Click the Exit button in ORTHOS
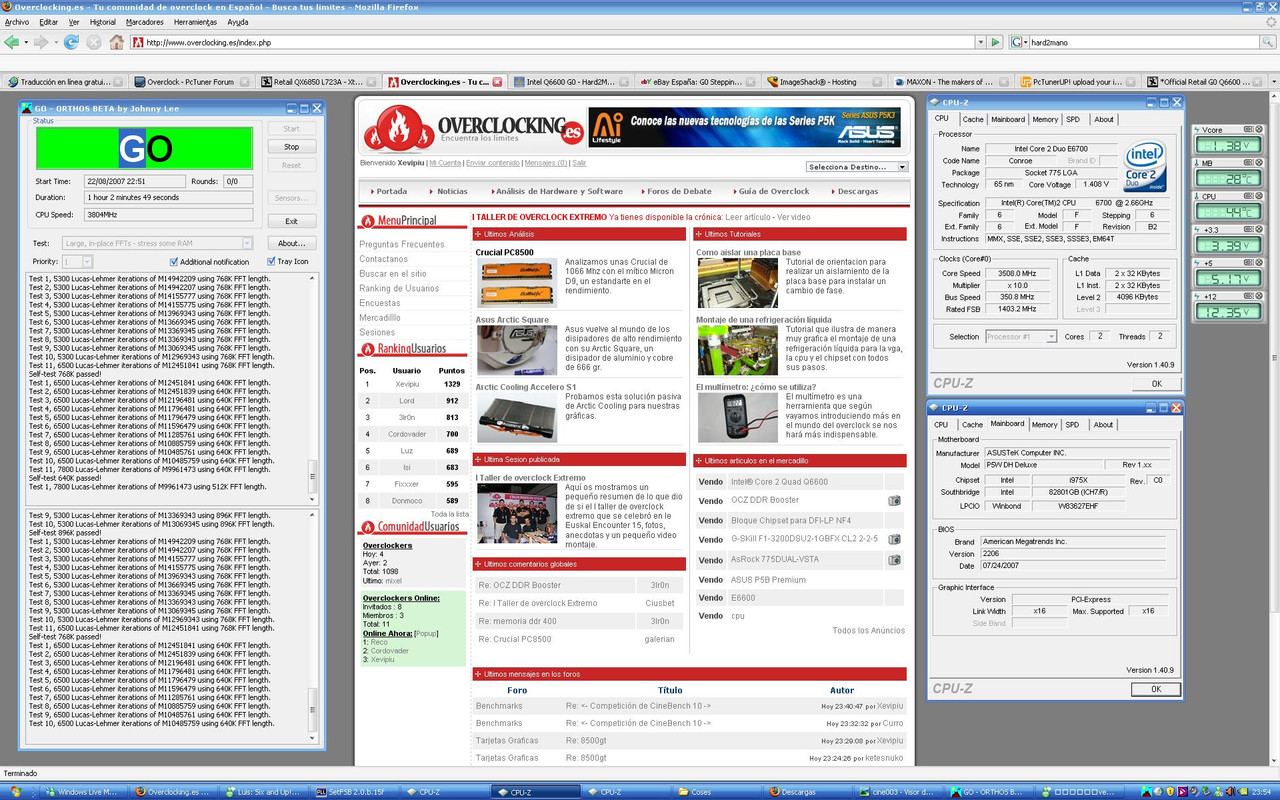Image resolution: width=1280 pixels, height=800 pixels. point(292,221)
